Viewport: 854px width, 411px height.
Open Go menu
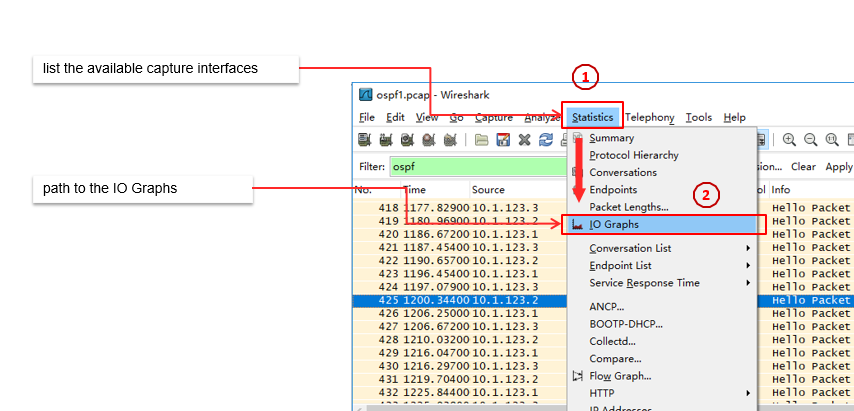456,118
